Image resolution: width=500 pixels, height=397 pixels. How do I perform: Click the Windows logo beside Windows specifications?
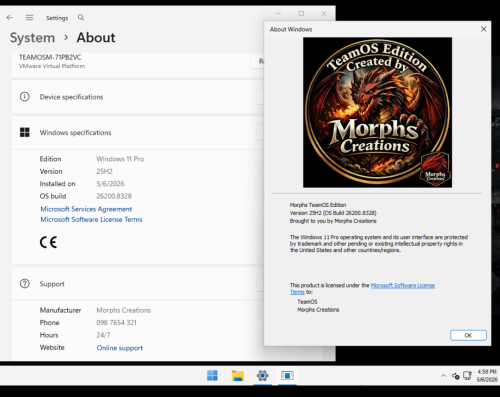pos(25,132)
